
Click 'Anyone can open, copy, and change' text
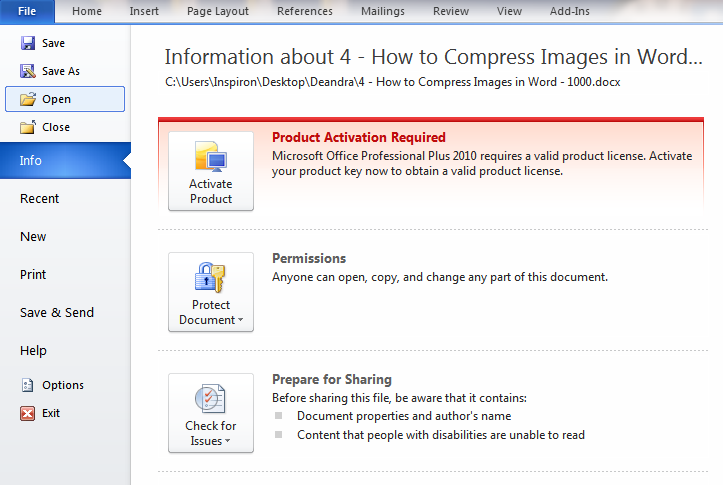[x=440, y=277]
